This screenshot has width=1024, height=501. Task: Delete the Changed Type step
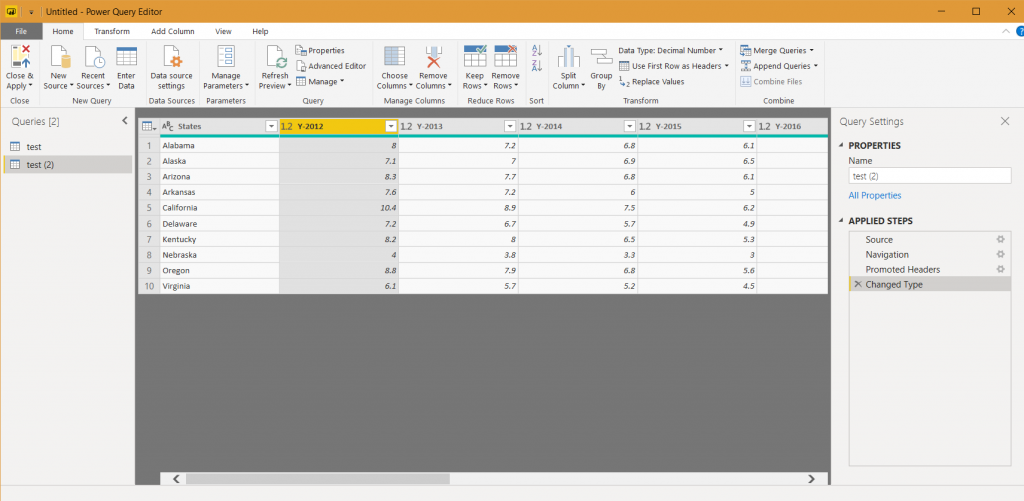[857, 285]
